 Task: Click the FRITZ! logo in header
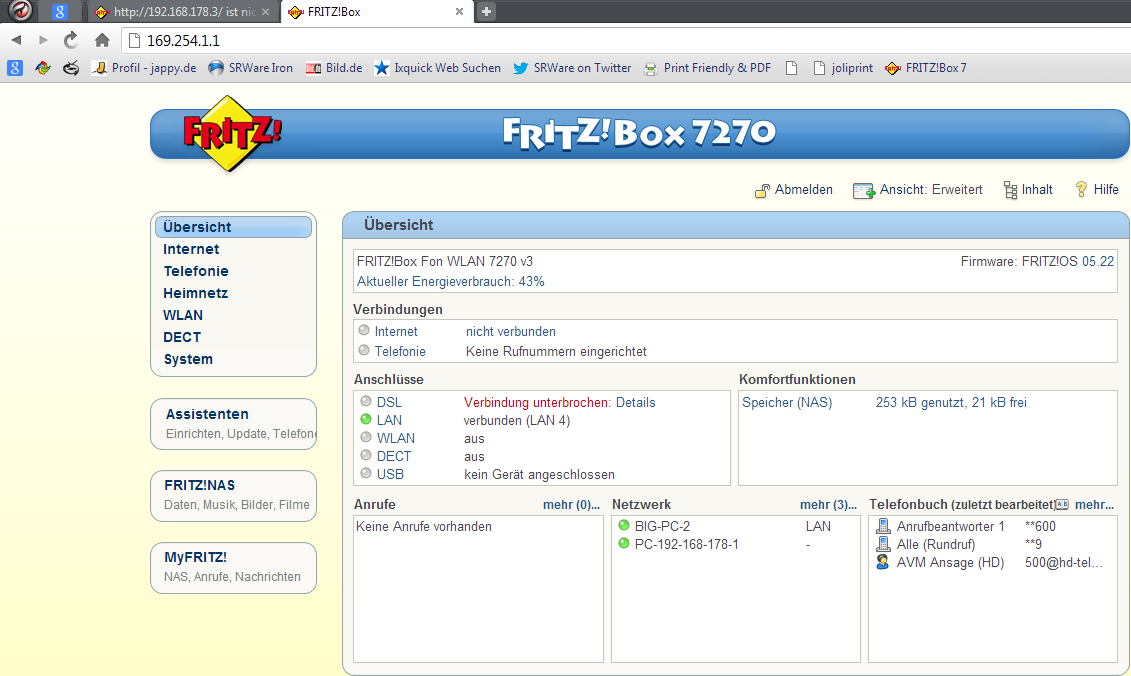click(x=232, y=133)
